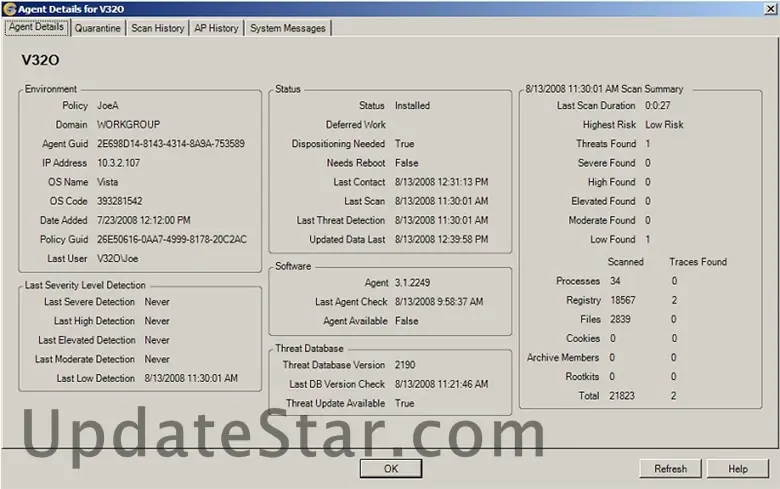Click the Last Moderate Detection value Never
Image resolution: width=780 pixels, height=489 pixels.
click(x=157, y=359)
